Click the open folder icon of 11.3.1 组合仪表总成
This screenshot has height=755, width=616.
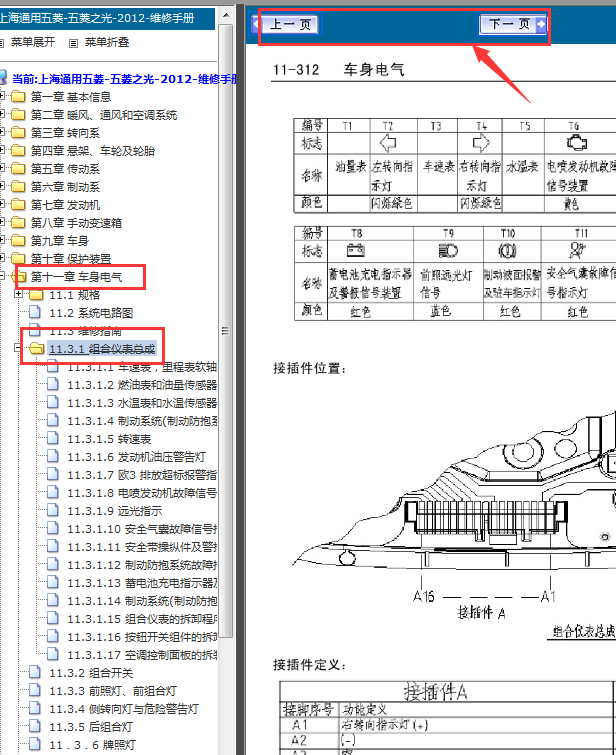pyautogui.click(x=36, y=349)
